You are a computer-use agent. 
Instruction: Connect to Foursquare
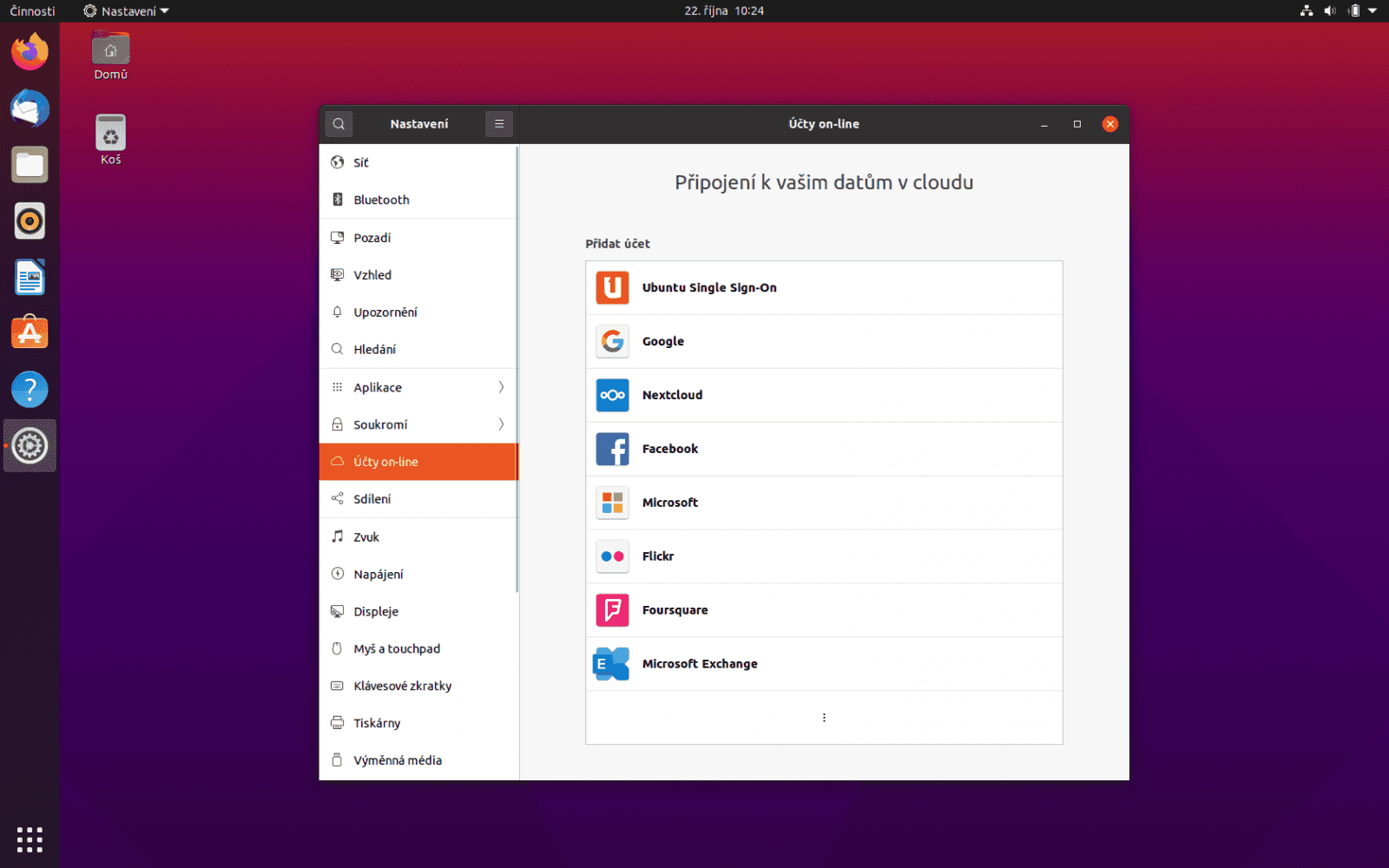click(x=823, y=610)
